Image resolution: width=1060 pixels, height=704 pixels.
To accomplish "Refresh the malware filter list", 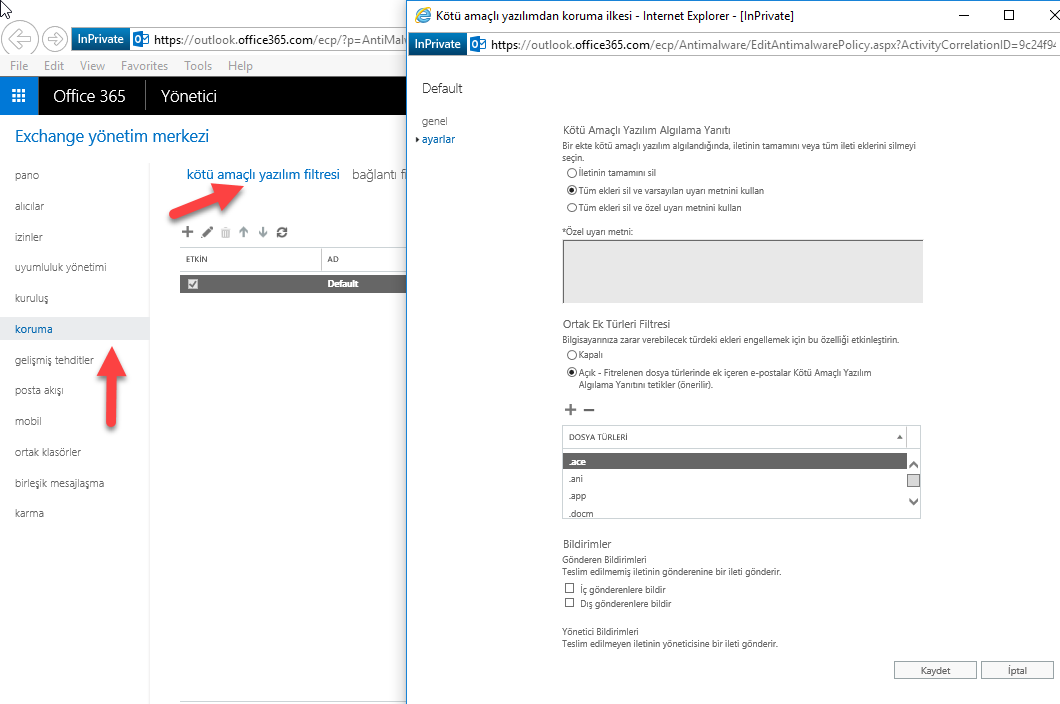I will pos(282,232).
